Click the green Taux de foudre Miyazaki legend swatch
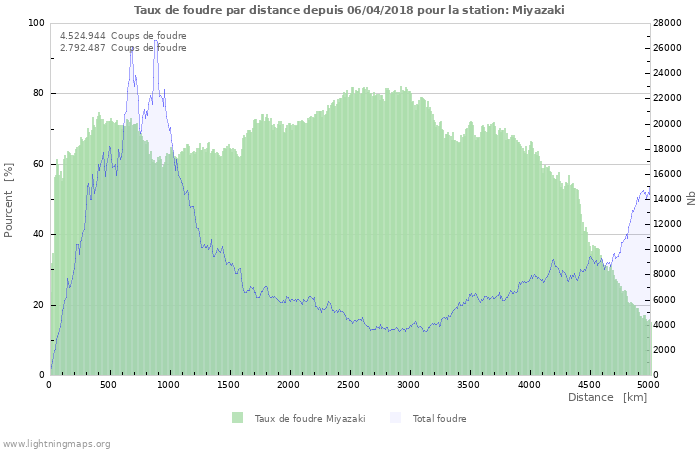The height and width of the screenshot is (450, 700). pos(237,418)
